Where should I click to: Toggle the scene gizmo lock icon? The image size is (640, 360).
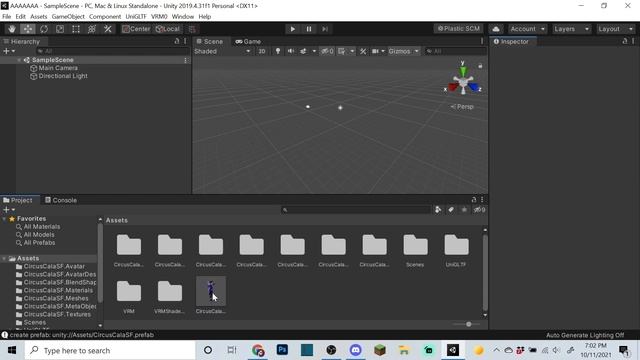click(480, 66)
